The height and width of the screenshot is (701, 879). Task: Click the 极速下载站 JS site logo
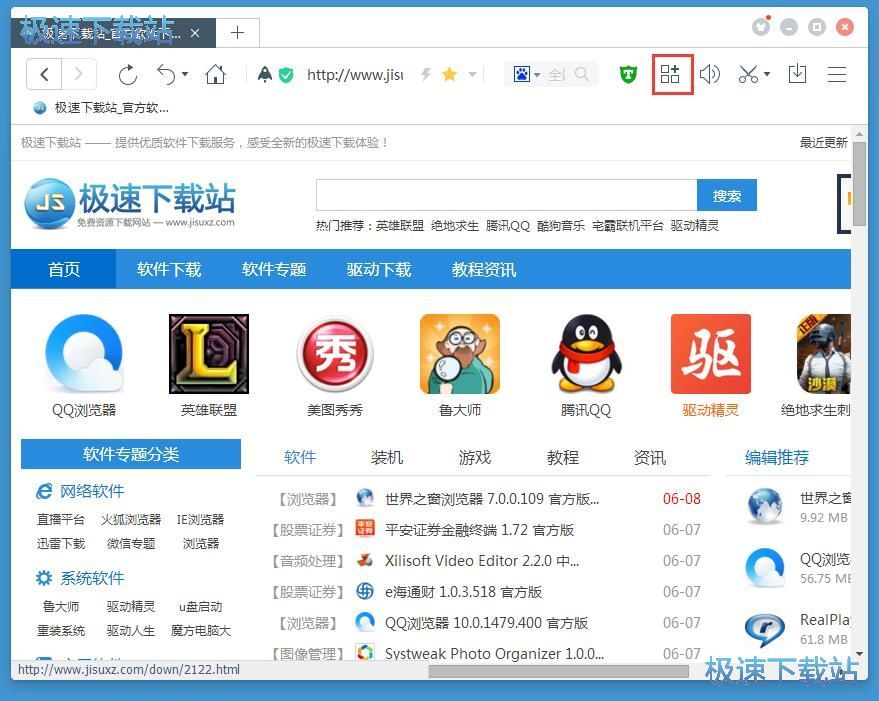(x=130, y=203)
